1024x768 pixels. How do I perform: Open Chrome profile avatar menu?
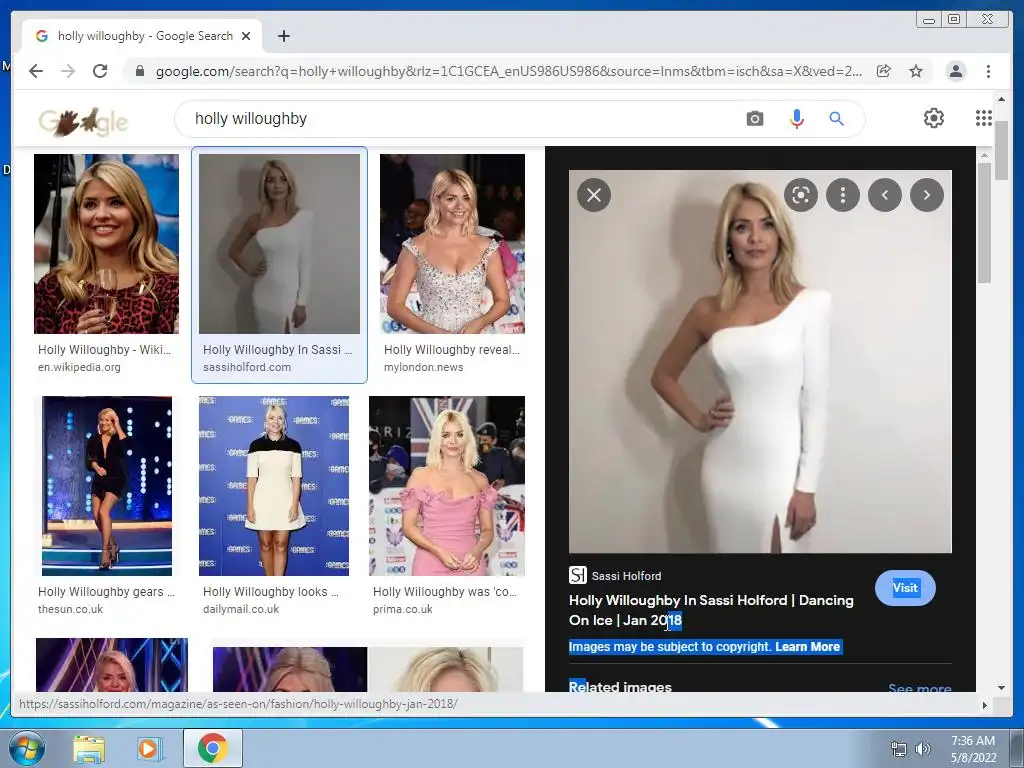(x=955, y=71)
